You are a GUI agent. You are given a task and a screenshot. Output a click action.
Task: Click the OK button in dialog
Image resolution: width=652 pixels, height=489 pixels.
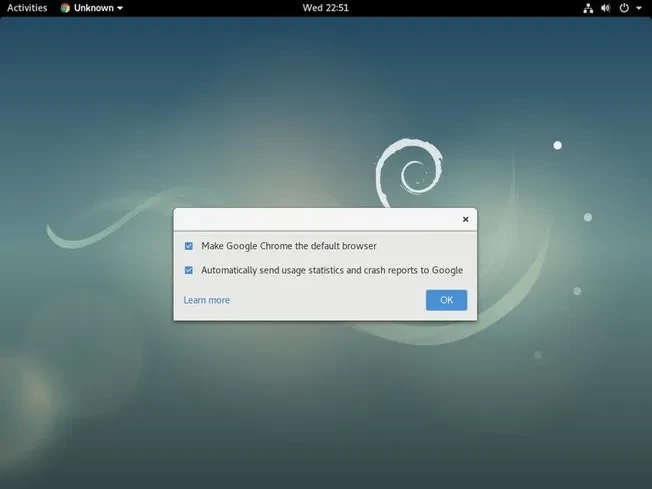(446, 300)
